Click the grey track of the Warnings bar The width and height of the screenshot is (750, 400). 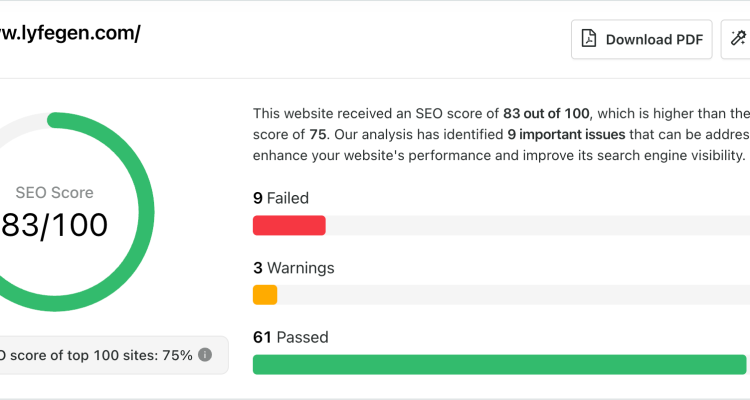point(514,295)
